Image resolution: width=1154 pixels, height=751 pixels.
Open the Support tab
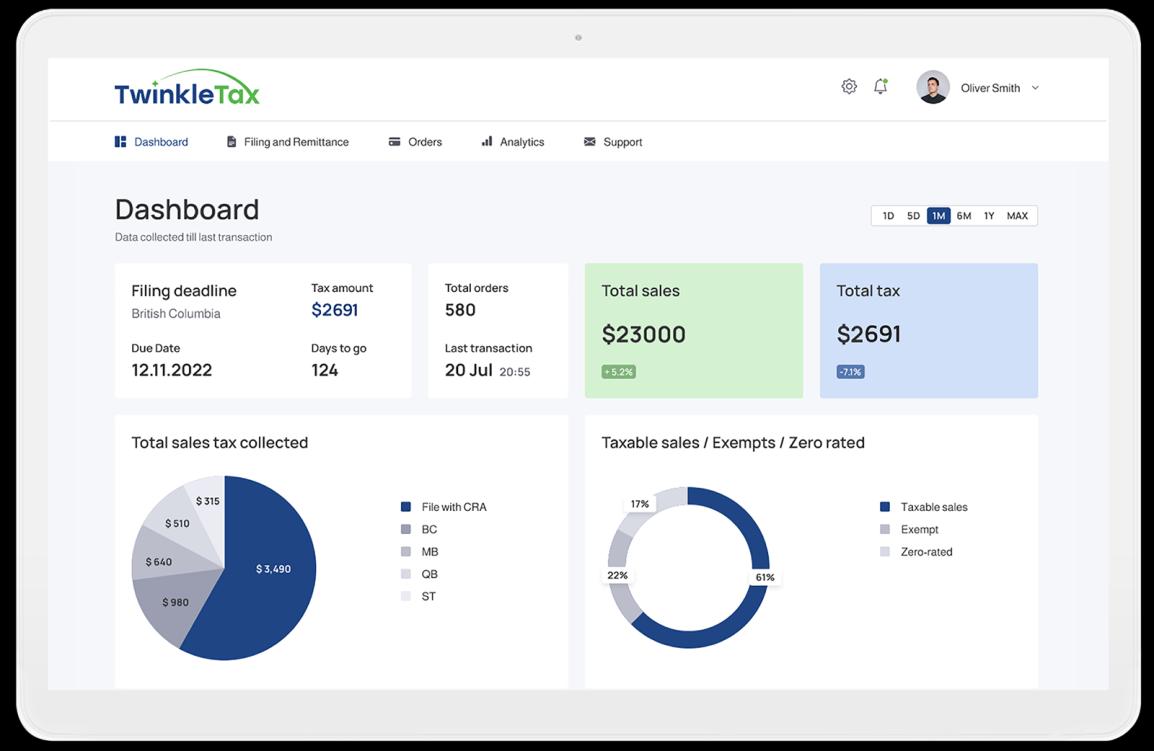coord(613,141)
